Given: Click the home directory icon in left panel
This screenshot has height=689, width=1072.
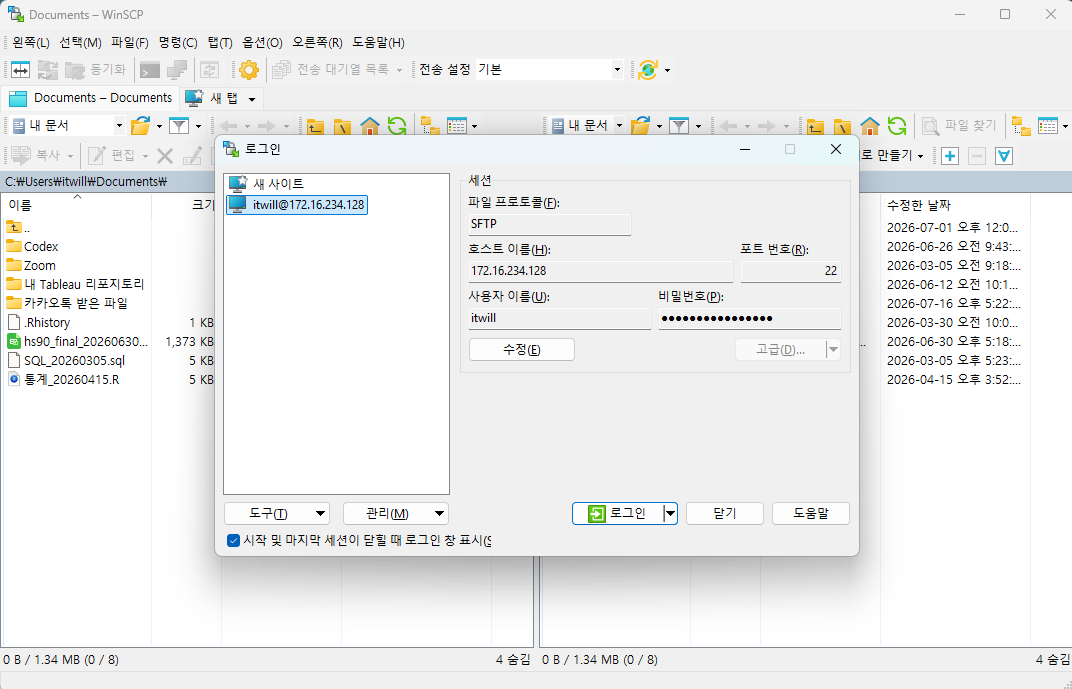Looking at the screenshot, I should pos(369,126).
